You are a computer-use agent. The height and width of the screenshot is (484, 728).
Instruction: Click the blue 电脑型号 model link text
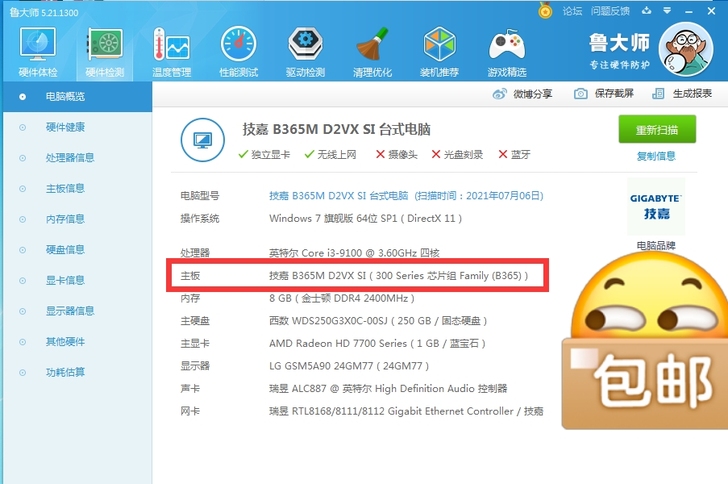[406, 196]
